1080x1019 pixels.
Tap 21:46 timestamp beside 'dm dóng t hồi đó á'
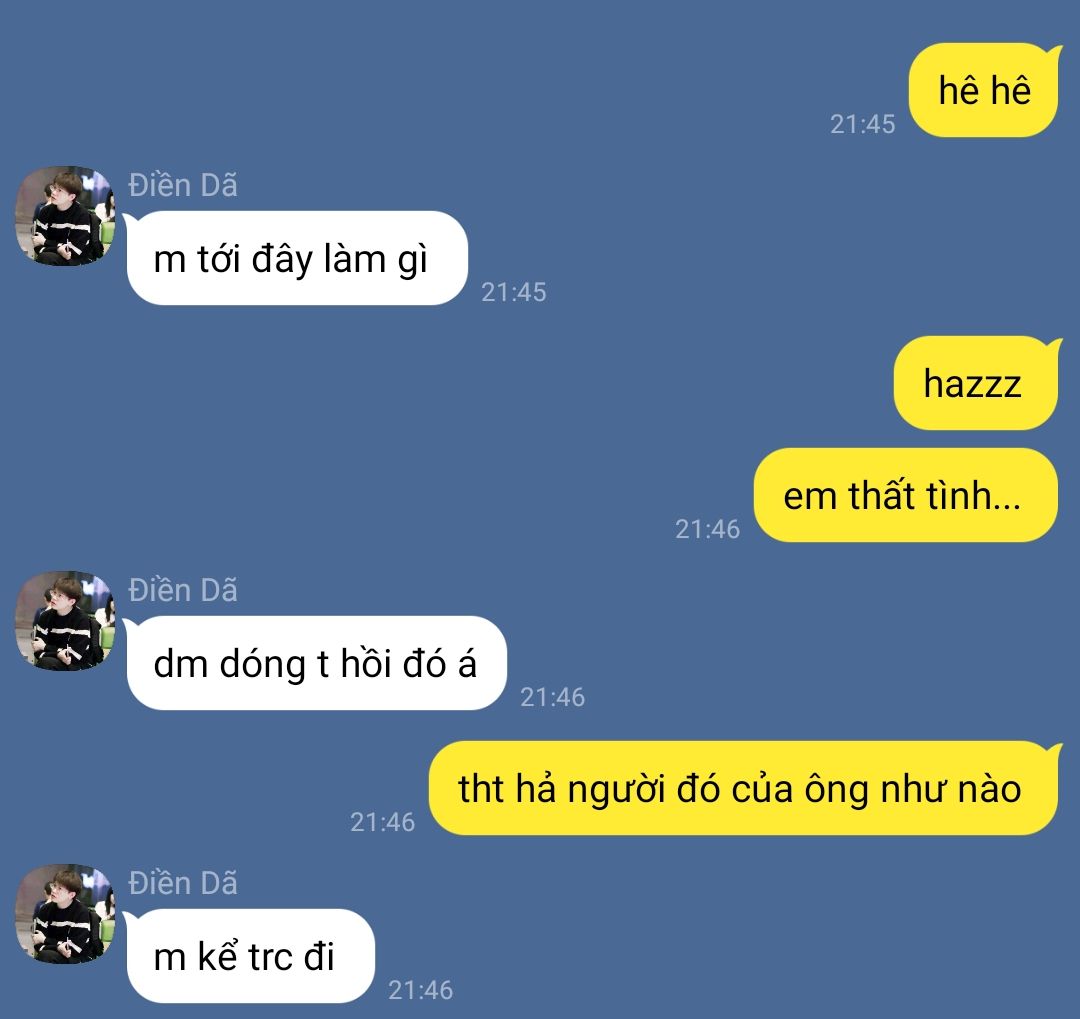click(x=552, y=698)
